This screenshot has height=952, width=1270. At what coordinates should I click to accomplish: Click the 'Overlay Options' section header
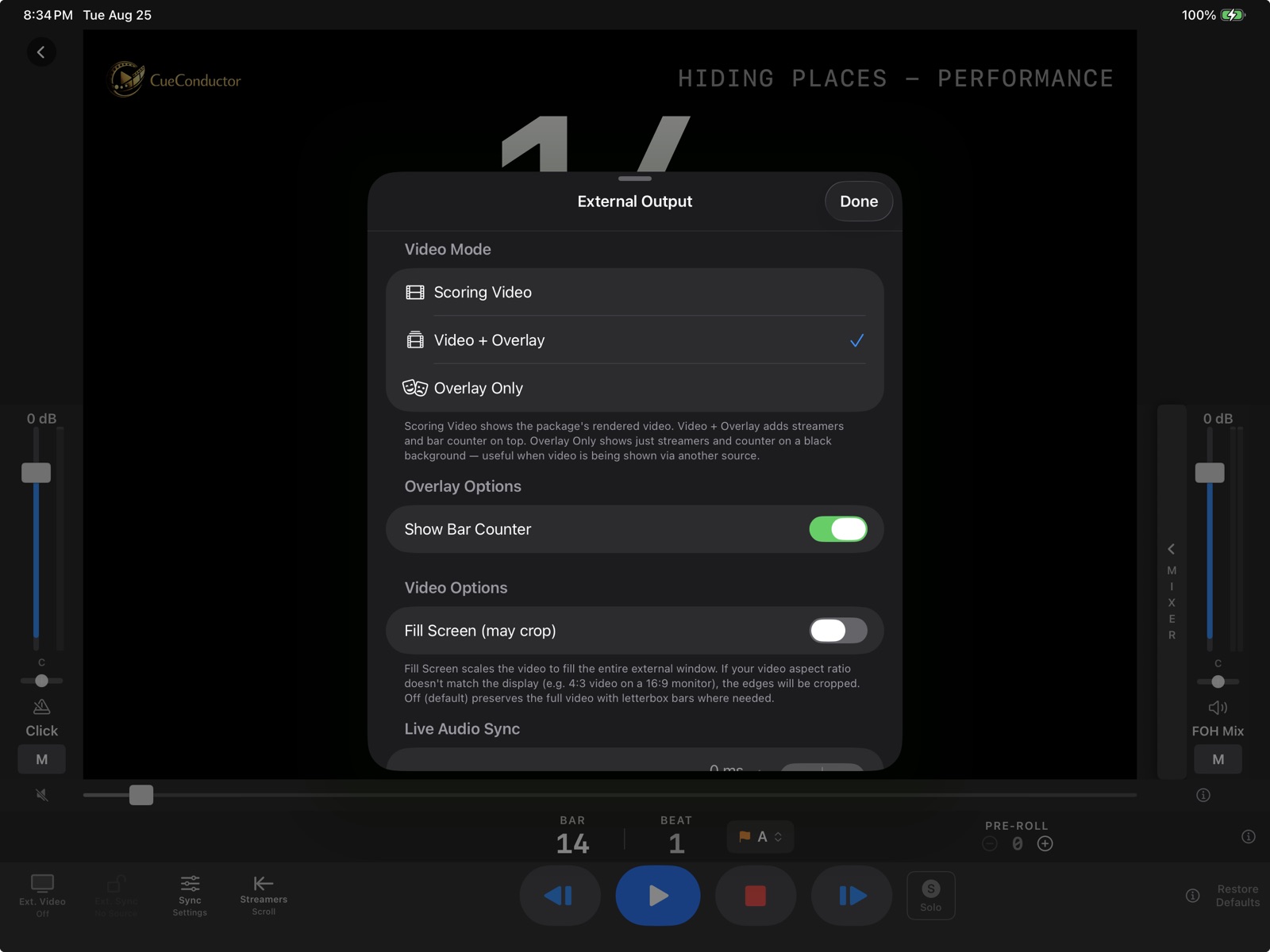[463, 486]
